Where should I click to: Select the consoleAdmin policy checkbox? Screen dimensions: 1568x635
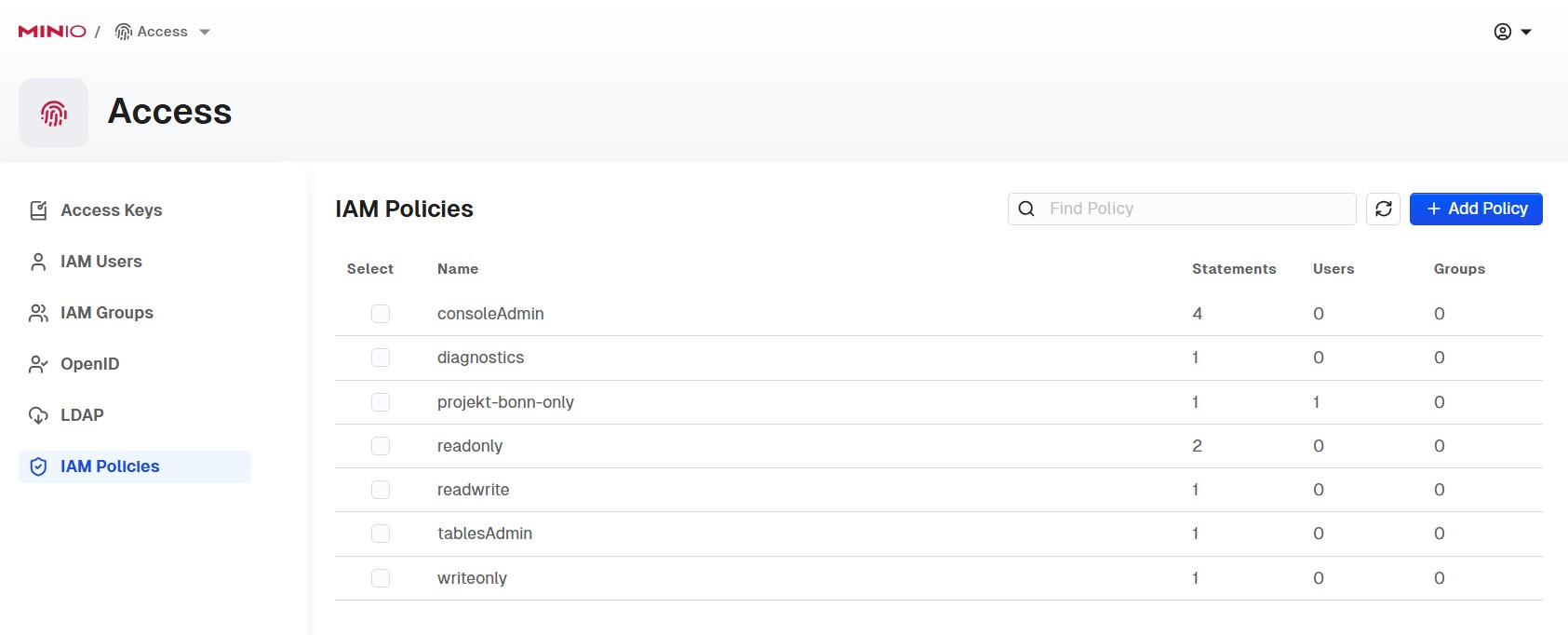(x=381, y=314)
